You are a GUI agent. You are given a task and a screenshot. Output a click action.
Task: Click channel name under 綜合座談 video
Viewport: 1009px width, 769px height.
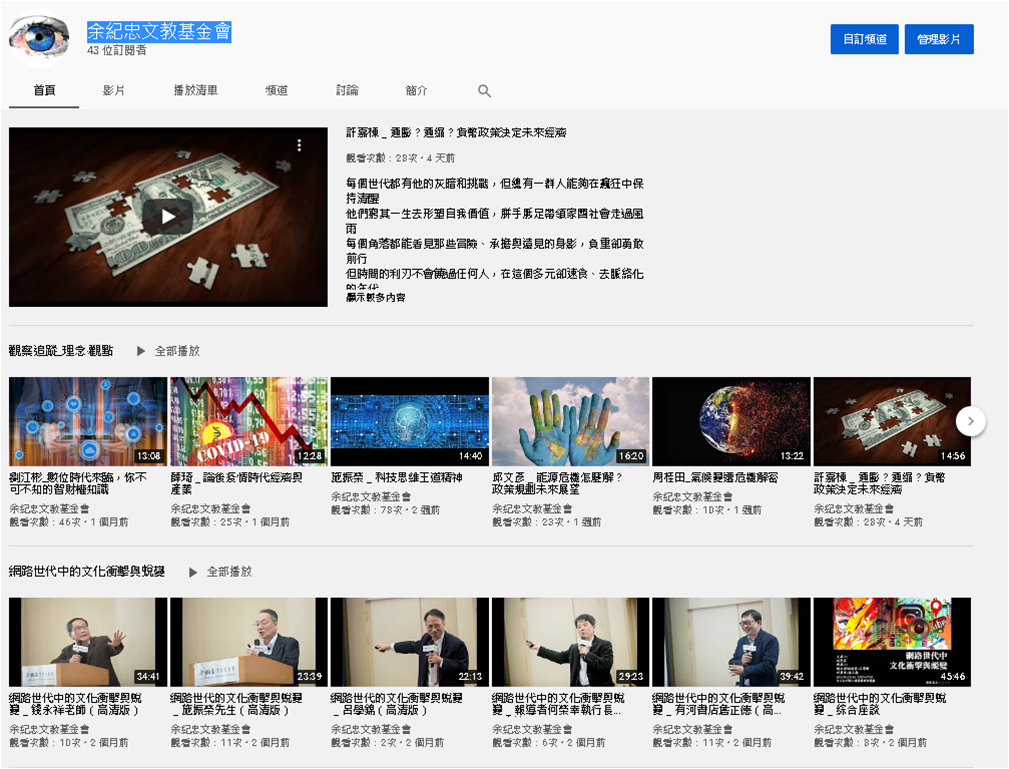click(x=854, y=729)
